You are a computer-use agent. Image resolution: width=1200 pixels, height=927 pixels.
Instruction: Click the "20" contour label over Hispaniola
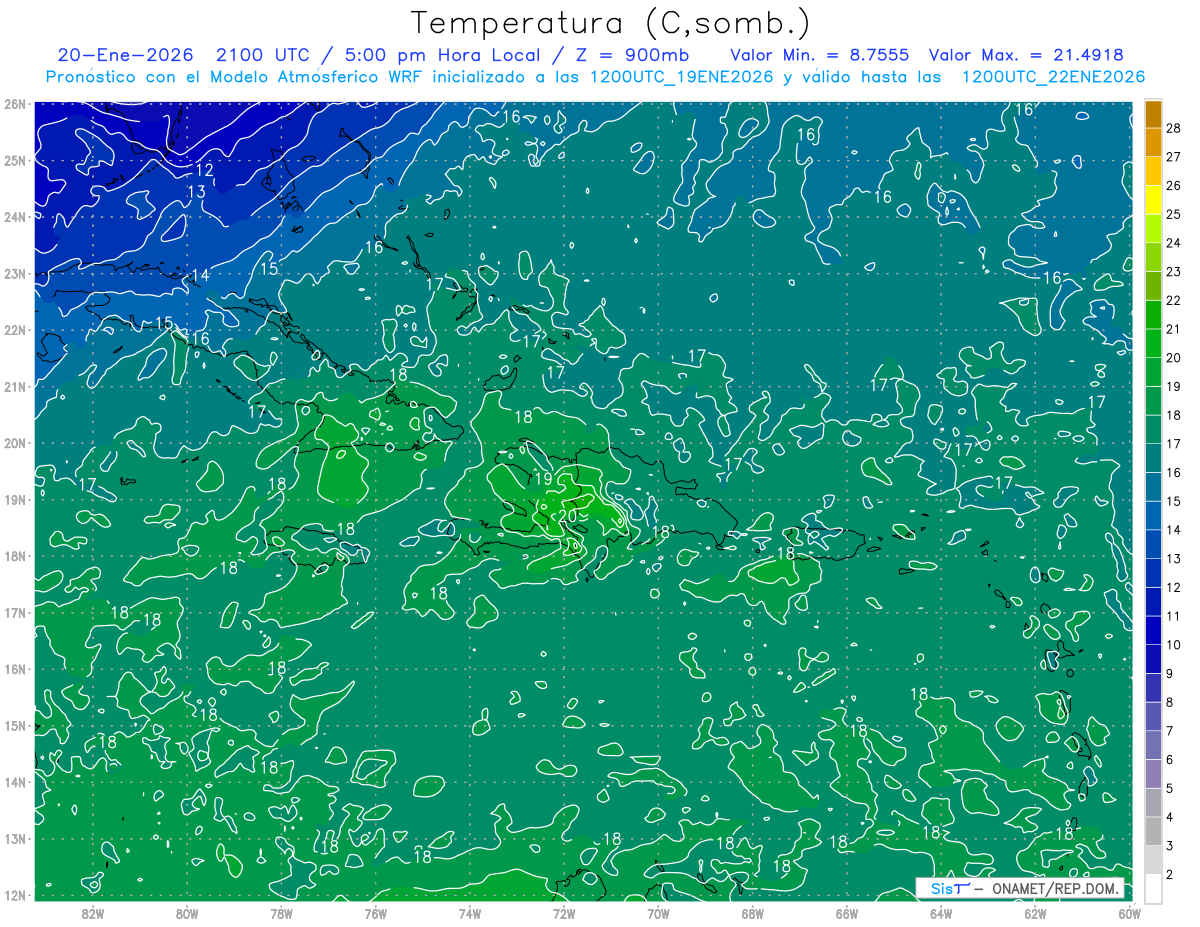click(567, 515)
